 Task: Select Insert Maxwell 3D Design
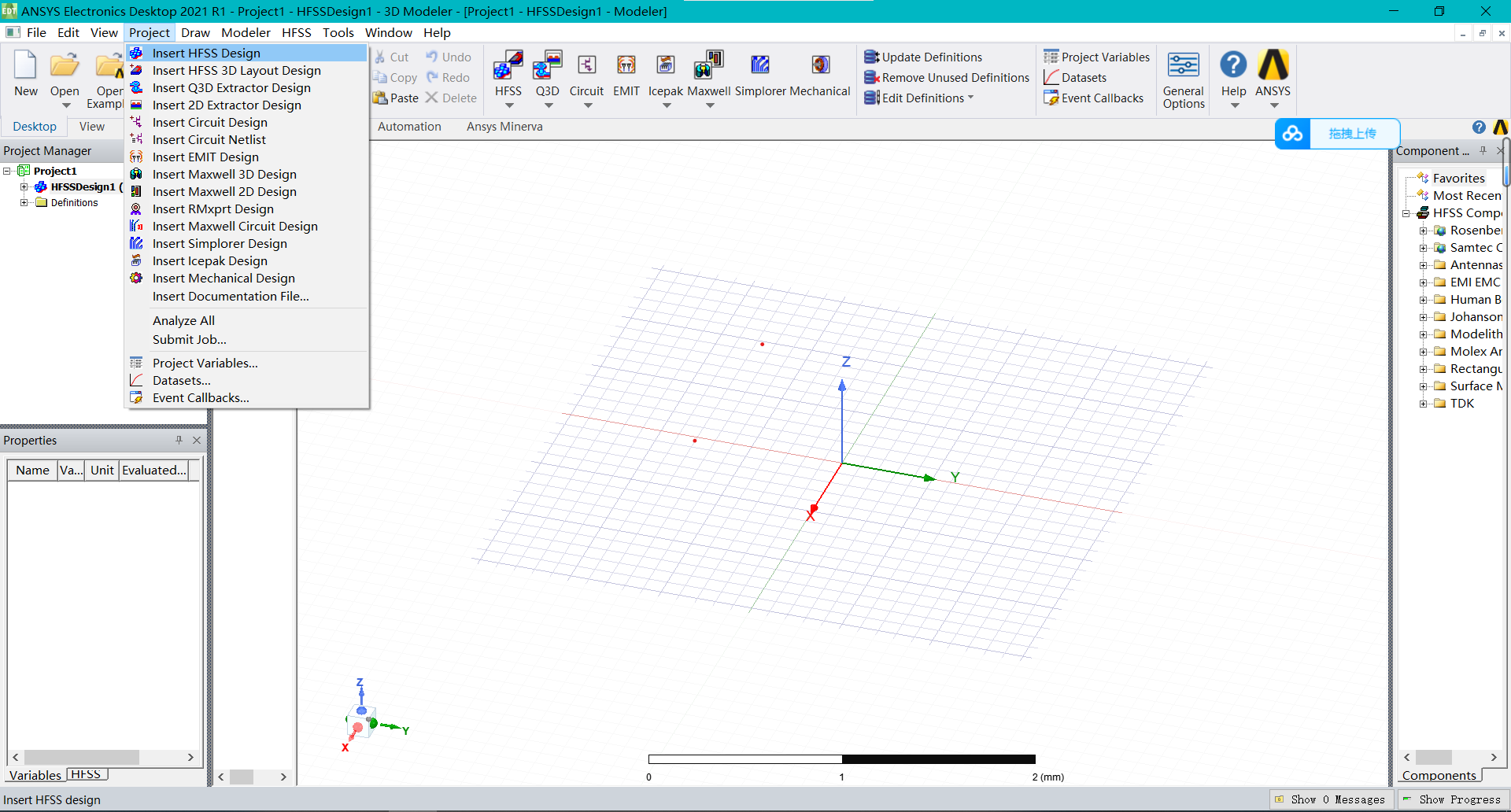(247, 174)
